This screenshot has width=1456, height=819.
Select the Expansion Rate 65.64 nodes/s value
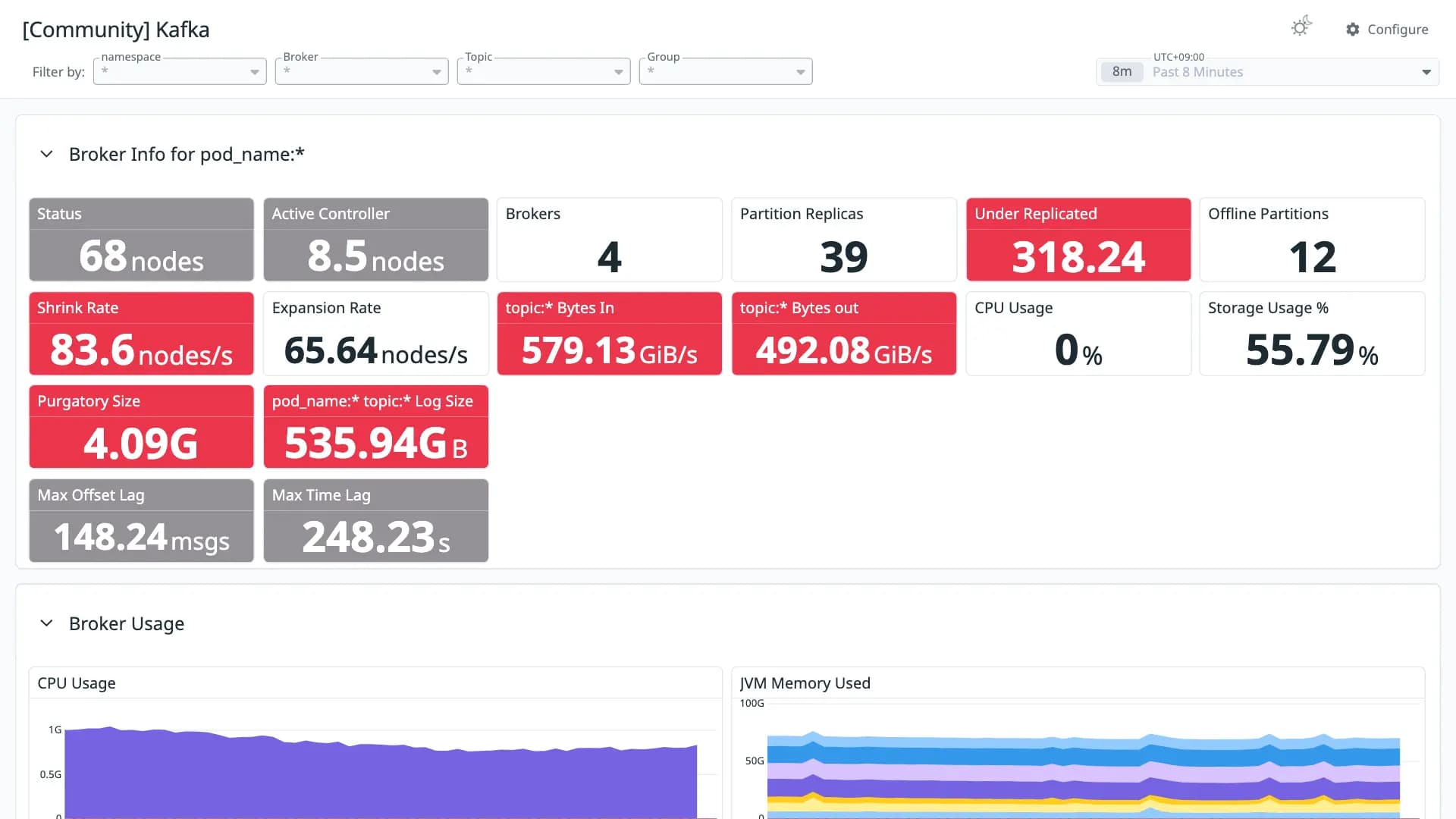coord(376,350)
